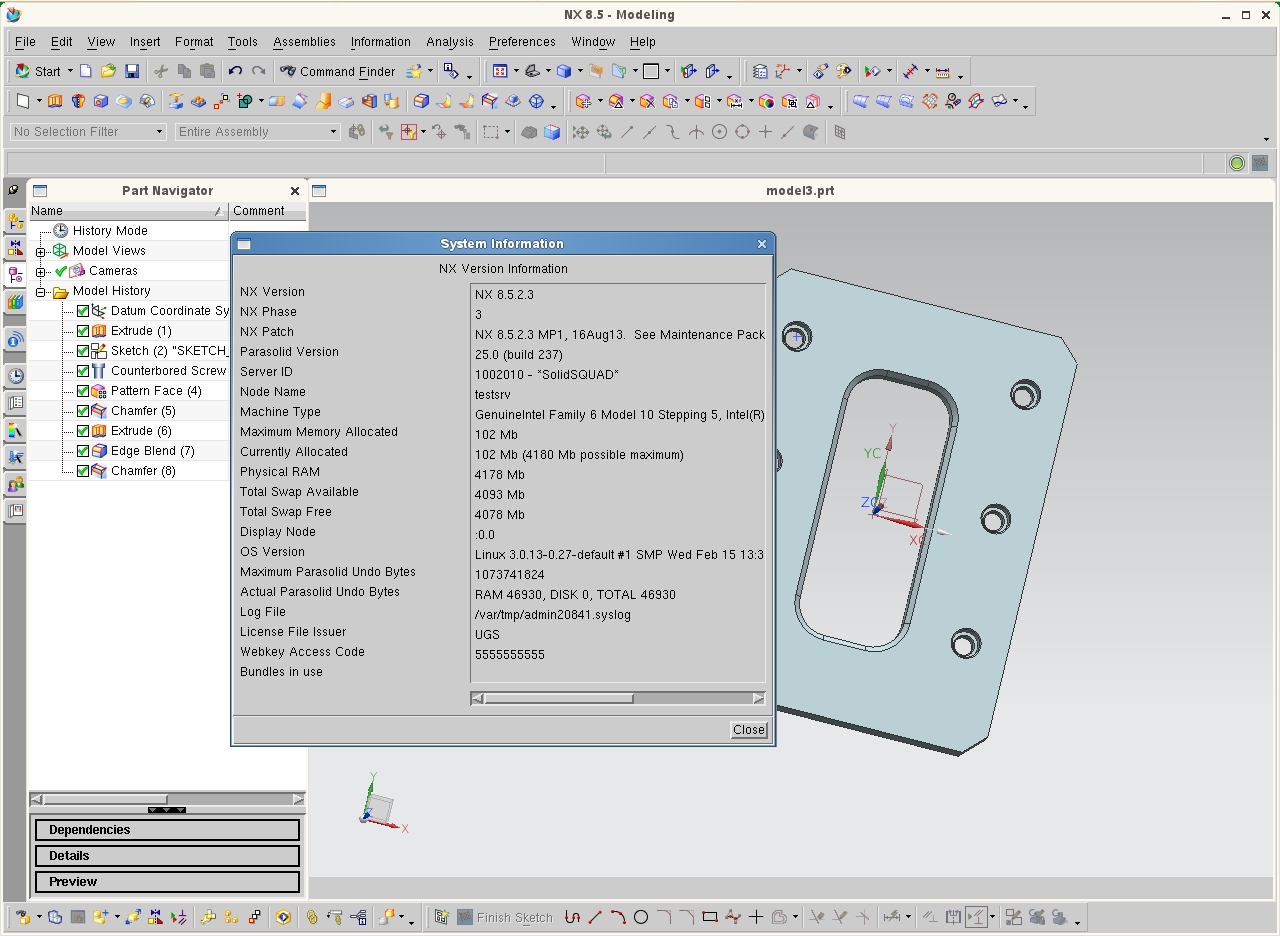
Task: Open the Help menu
Action: [643, 42]
